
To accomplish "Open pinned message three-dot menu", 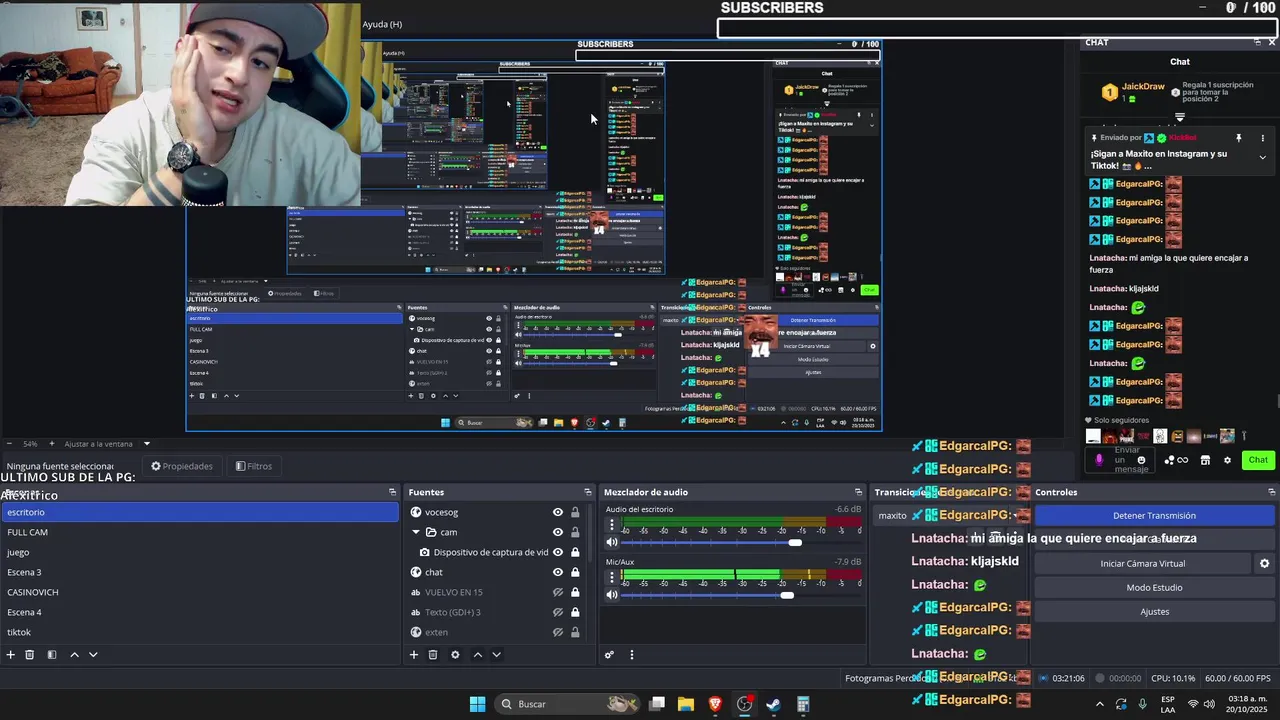I will pos(1262,138).
